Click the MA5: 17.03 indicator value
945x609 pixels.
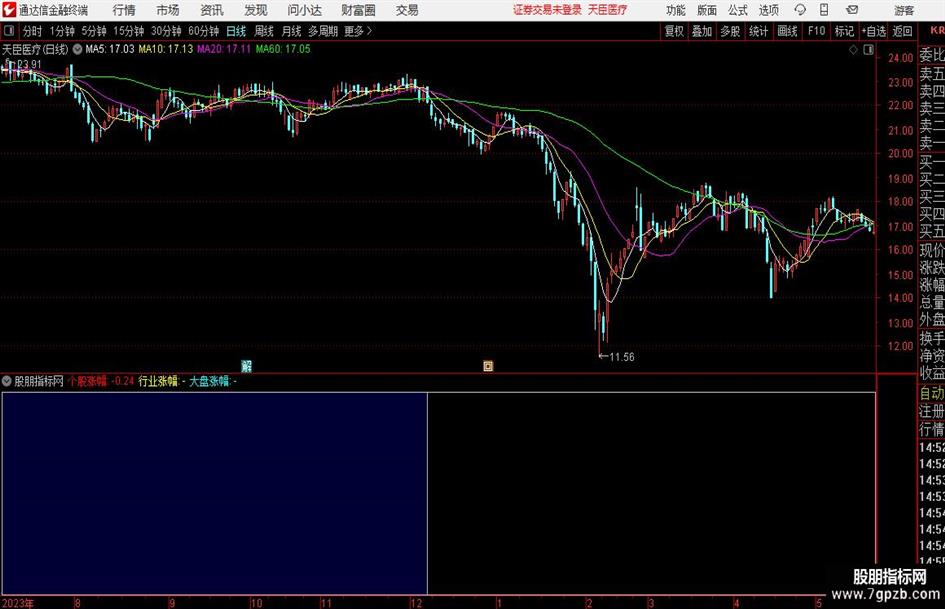click(110, 49)
